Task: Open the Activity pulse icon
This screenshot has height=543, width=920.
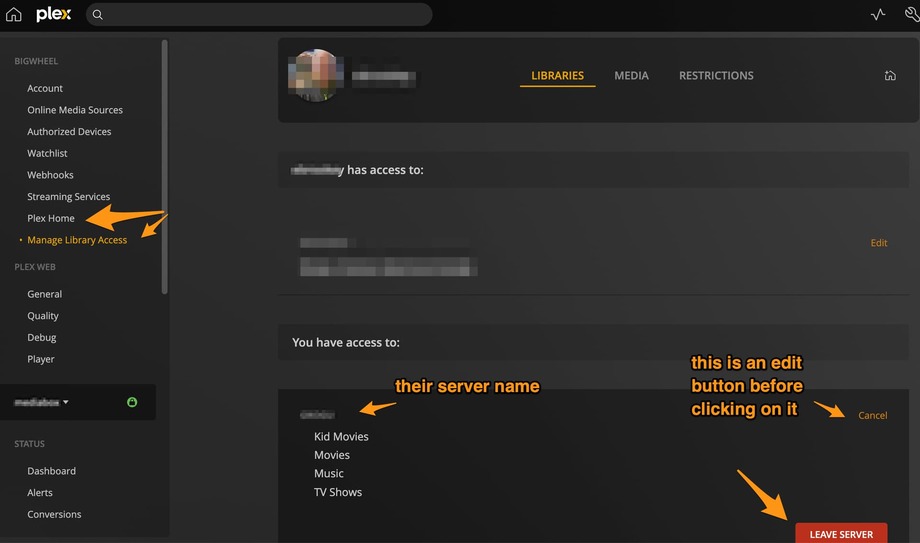Action: pos(878,15)
